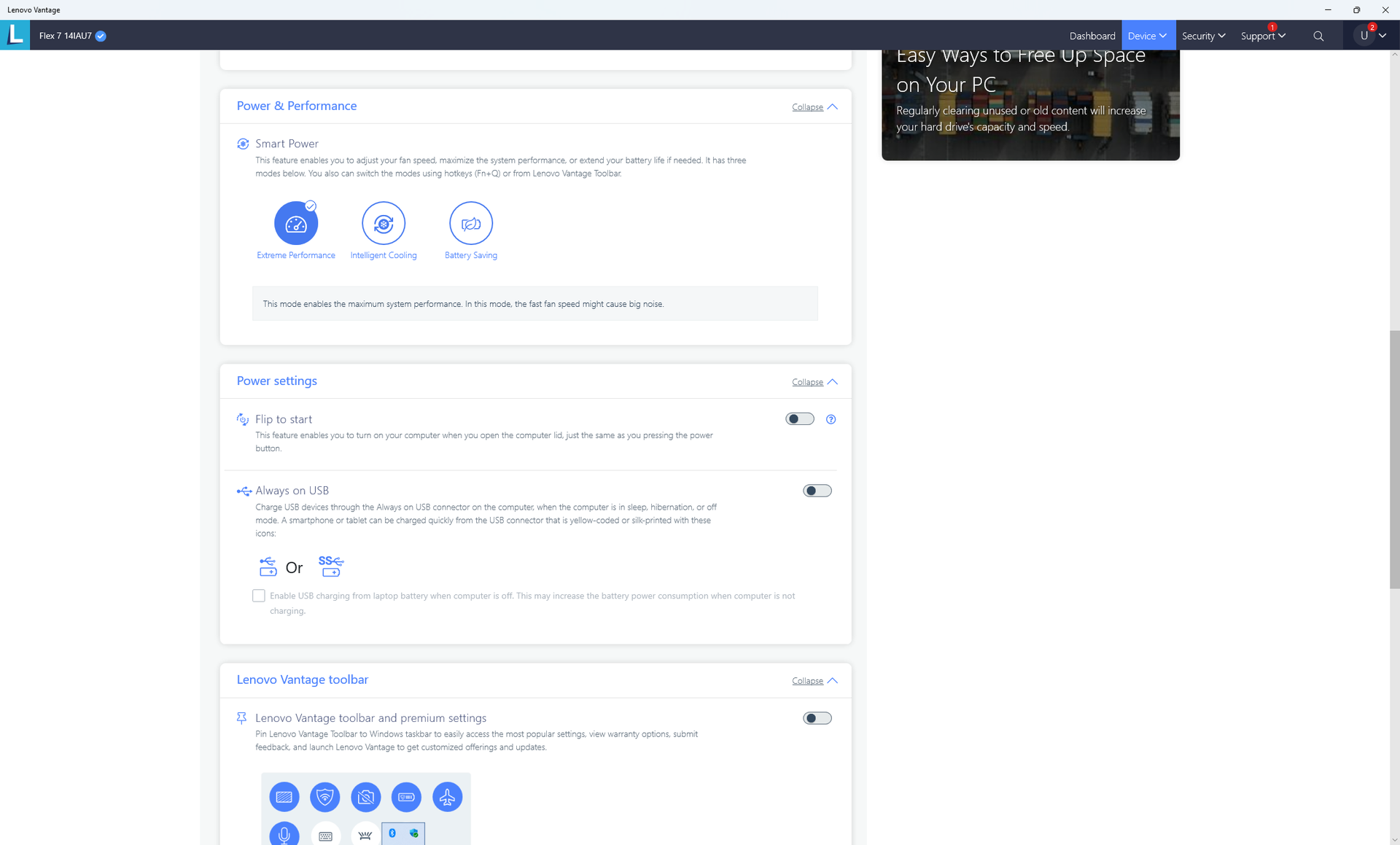Open the Support menu

pyautogui.click(x=1262, y=36)
